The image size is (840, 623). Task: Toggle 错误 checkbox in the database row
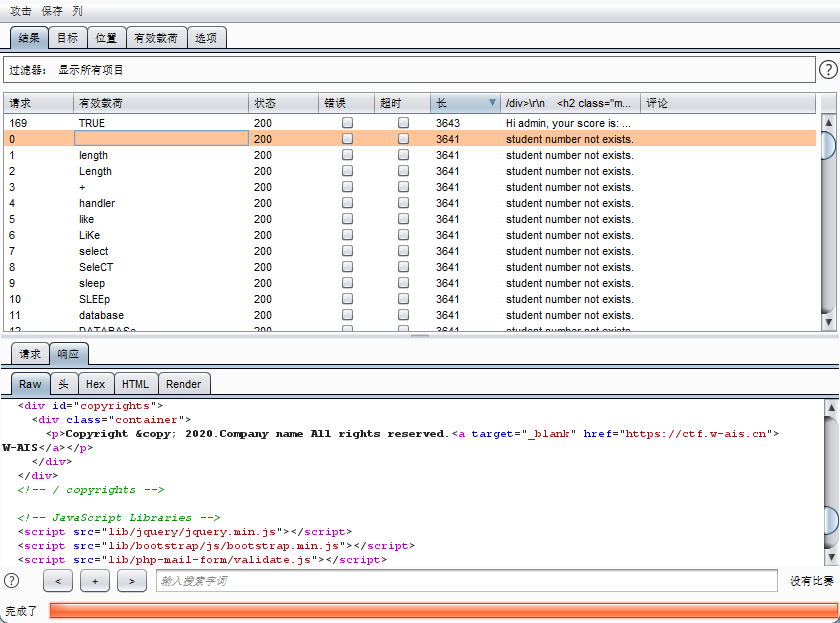point(347,315)
